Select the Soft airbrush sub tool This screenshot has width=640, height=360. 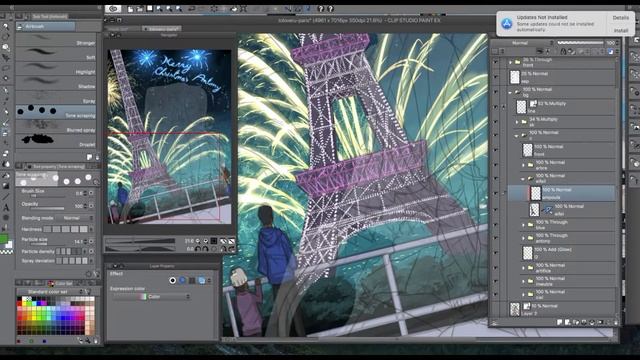pyautogui.click(x=56, y=53)
